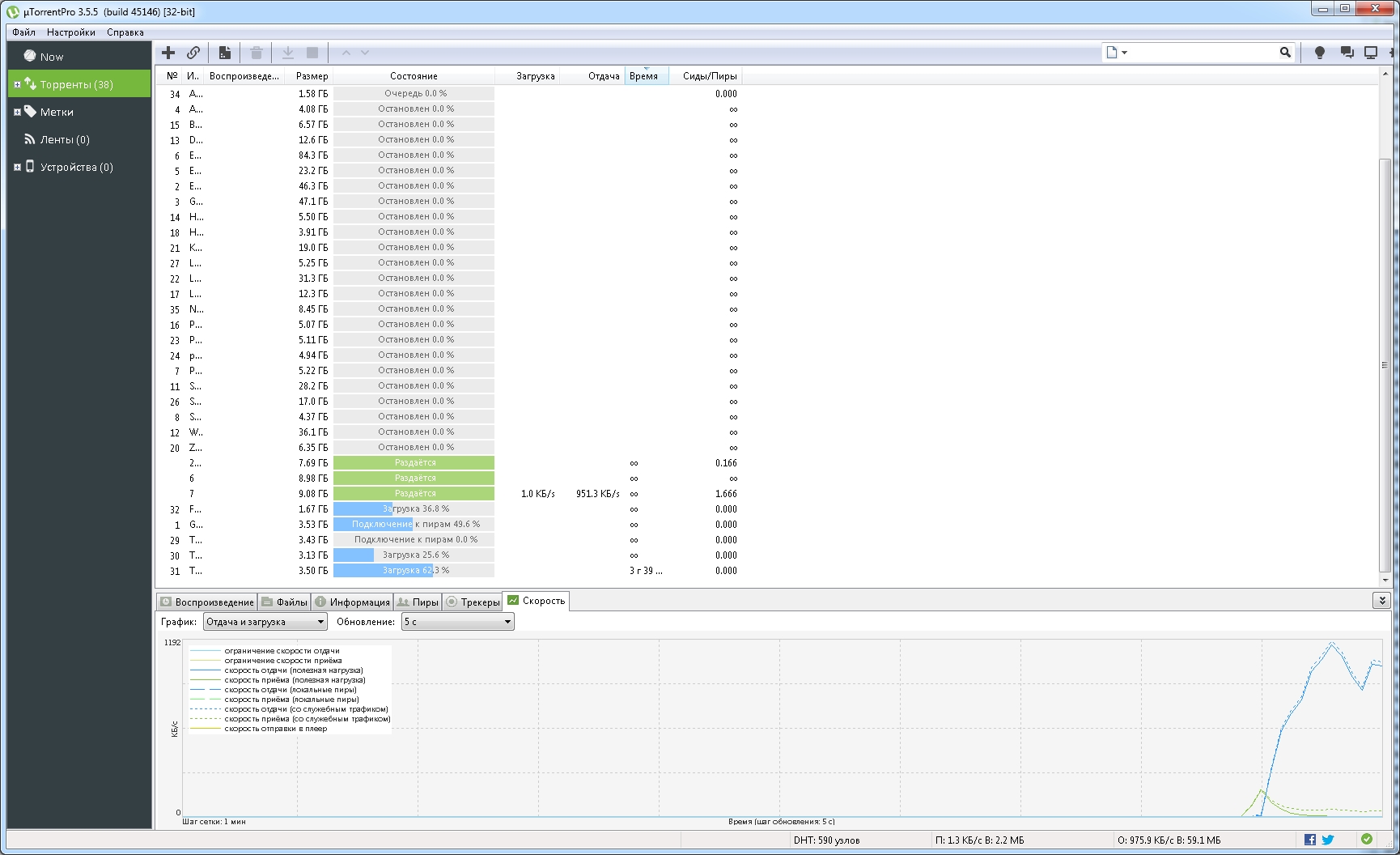Select the Скорость tab
The image size is (1400, 855).
tap(537, 601)
